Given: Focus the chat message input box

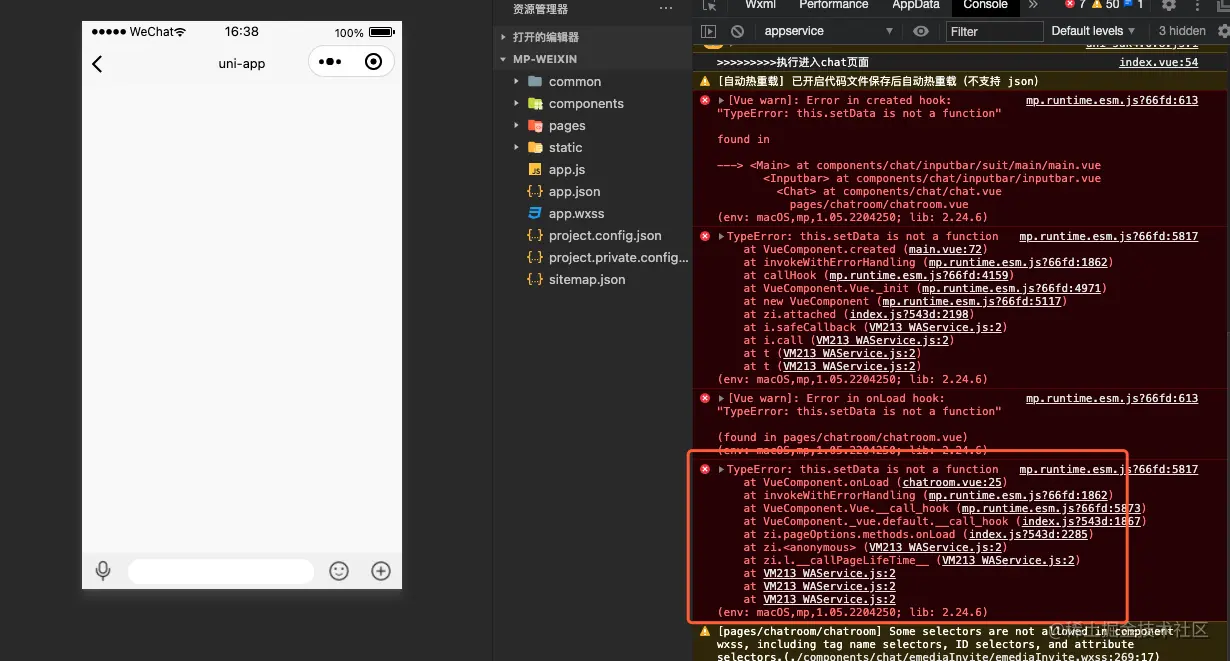Looking at the screenshot, I should coord(221,571).
